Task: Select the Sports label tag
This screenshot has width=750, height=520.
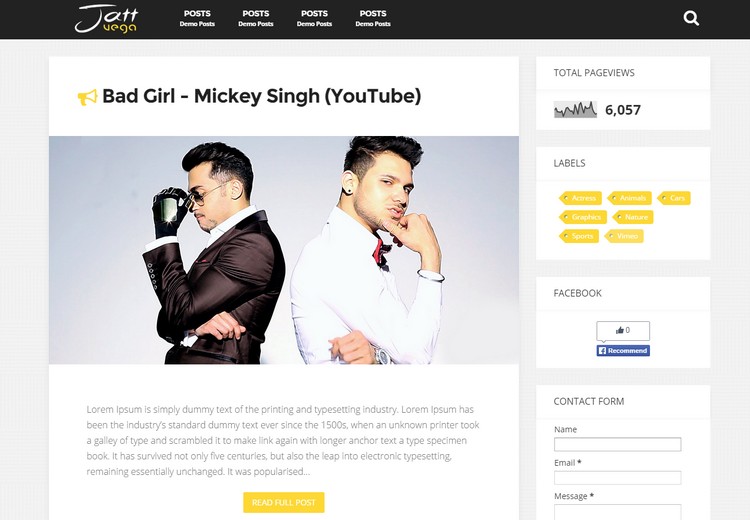Action: (x=578, y=236)
